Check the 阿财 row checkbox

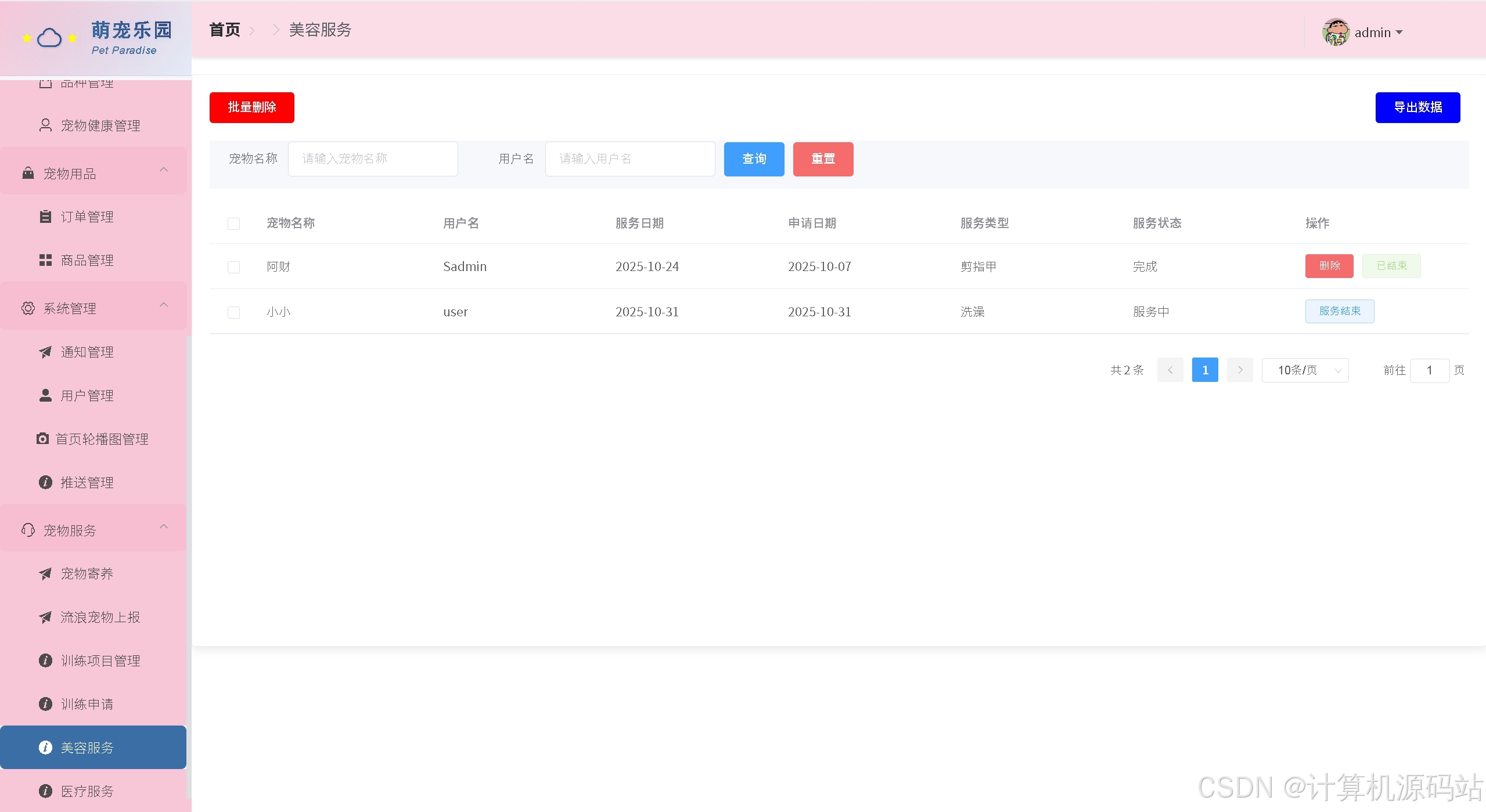[233, 267]
